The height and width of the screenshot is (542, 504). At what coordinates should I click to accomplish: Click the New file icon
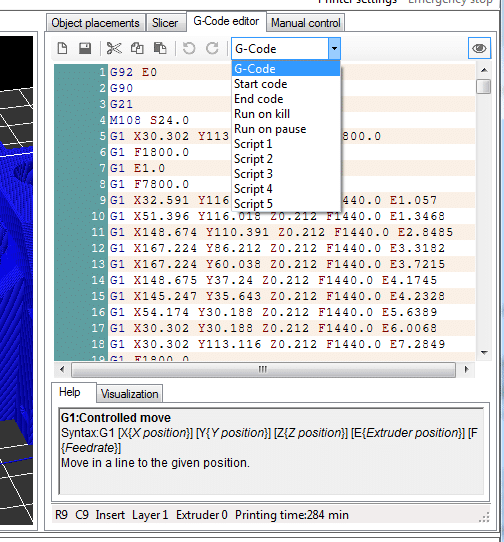(x=62, y=48)
